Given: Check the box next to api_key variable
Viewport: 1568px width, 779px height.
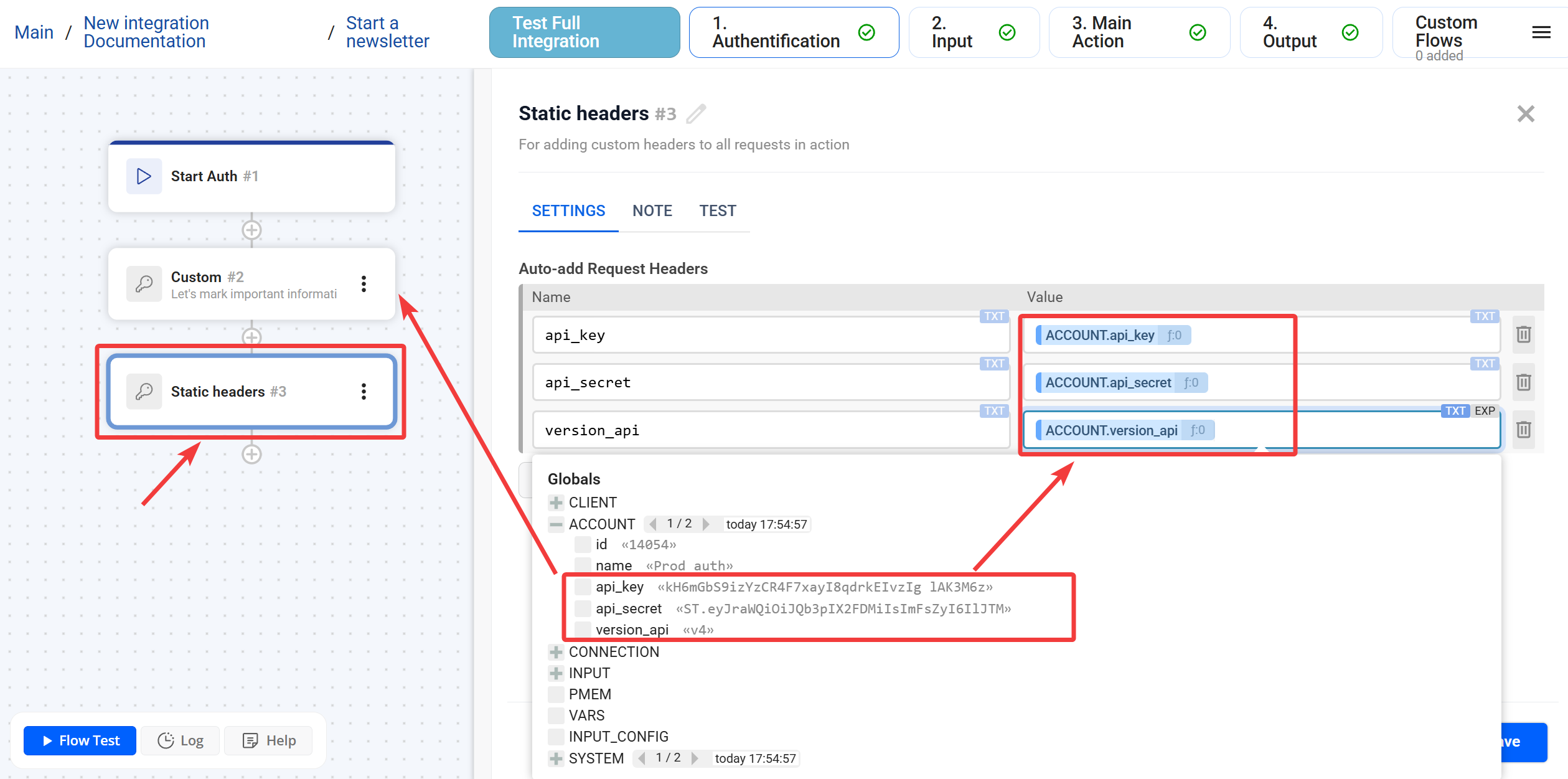Looking at the screenshot, I should 583,587.
